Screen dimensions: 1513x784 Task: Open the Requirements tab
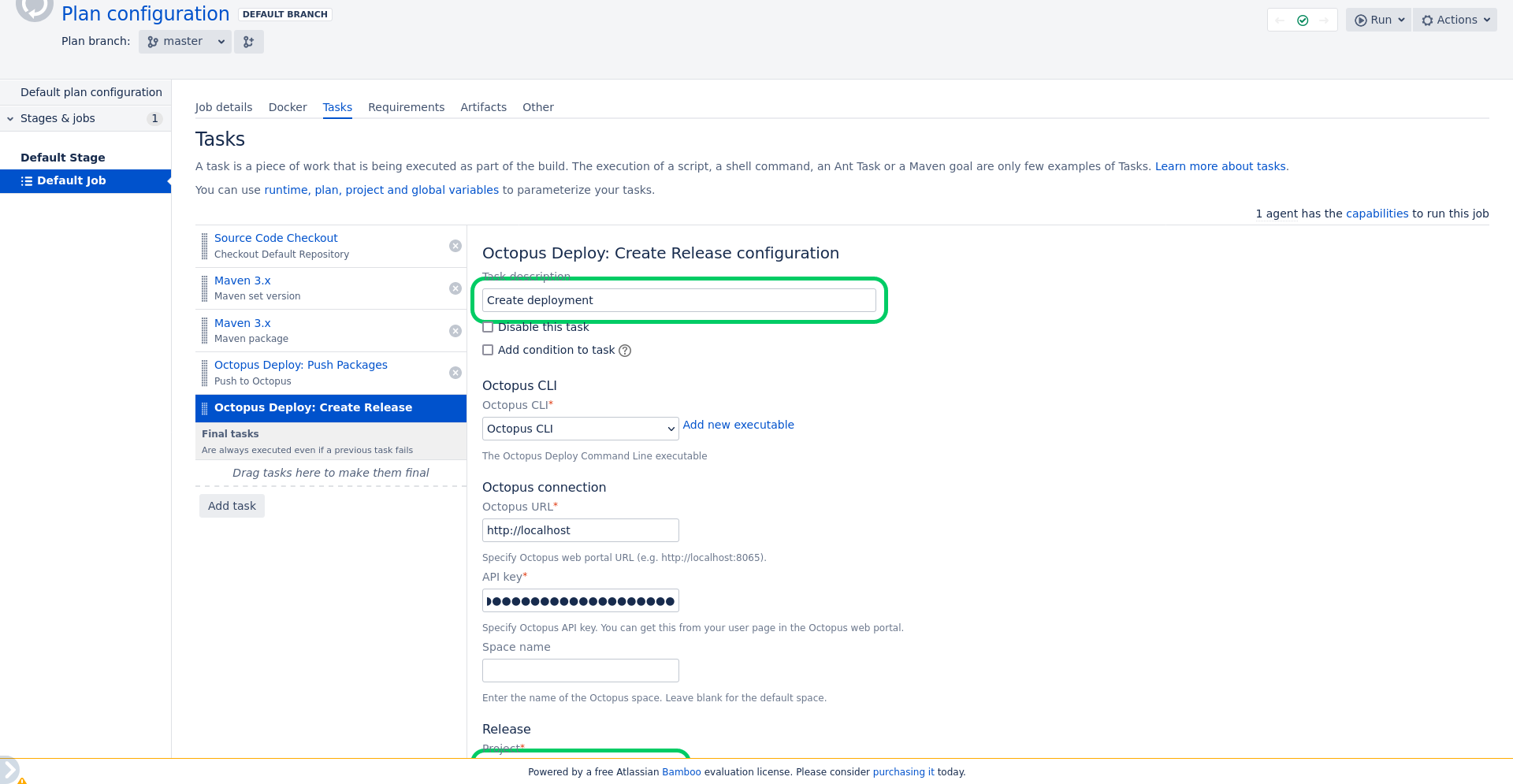(x=406, y=107)
